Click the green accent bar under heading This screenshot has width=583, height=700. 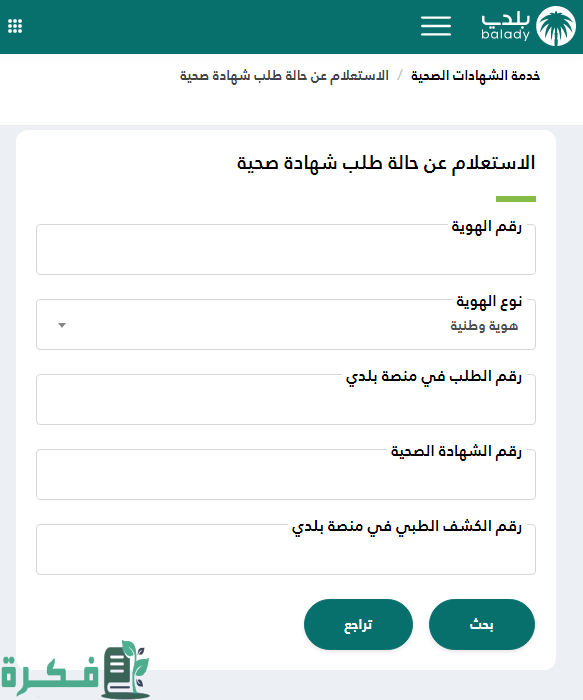[516, 199]
